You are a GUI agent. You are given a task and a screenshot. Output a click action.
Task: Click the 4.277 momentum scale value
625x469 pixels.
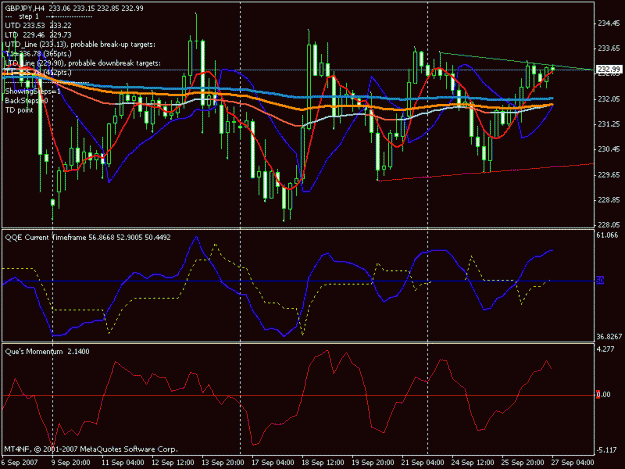[x=606, y=349]
